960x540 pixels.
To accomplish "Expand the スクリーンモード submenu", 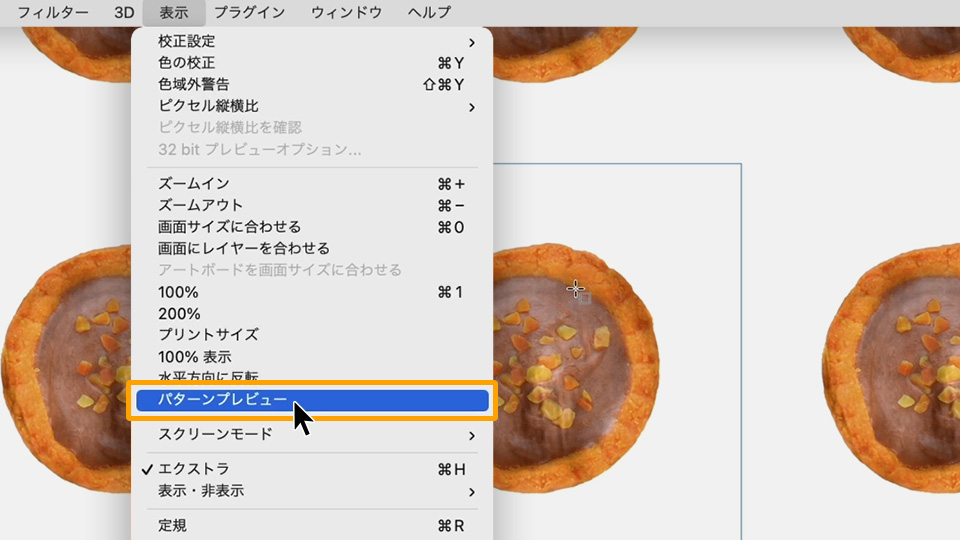I will tap(312, 435).
